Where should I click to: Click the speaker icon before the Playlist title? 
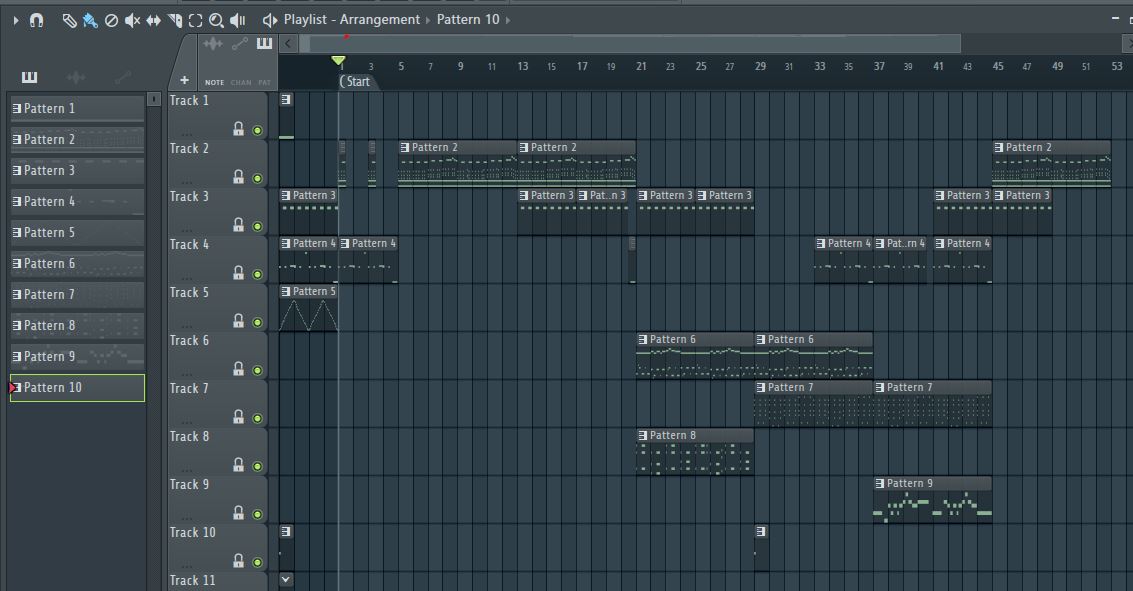(x=270, y=20)
